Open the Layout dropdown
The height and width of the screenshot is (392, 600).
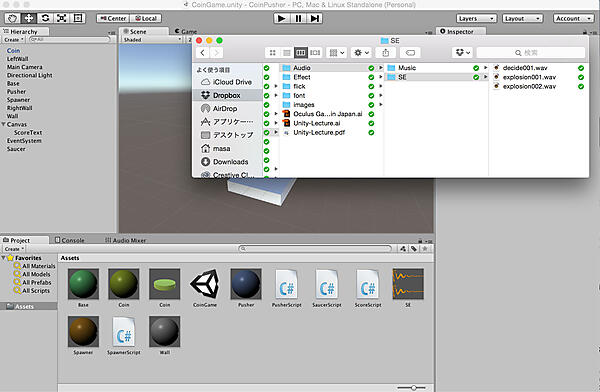point(522,18)
